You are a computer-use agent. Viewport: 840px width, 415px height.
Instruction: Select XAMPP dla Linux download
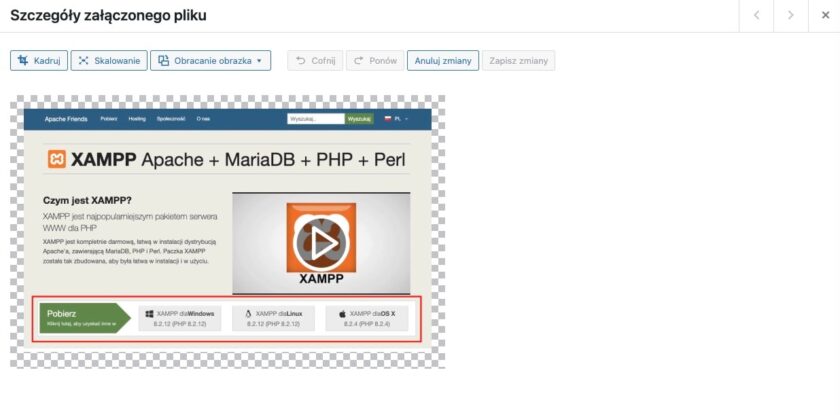pos(273,318)
